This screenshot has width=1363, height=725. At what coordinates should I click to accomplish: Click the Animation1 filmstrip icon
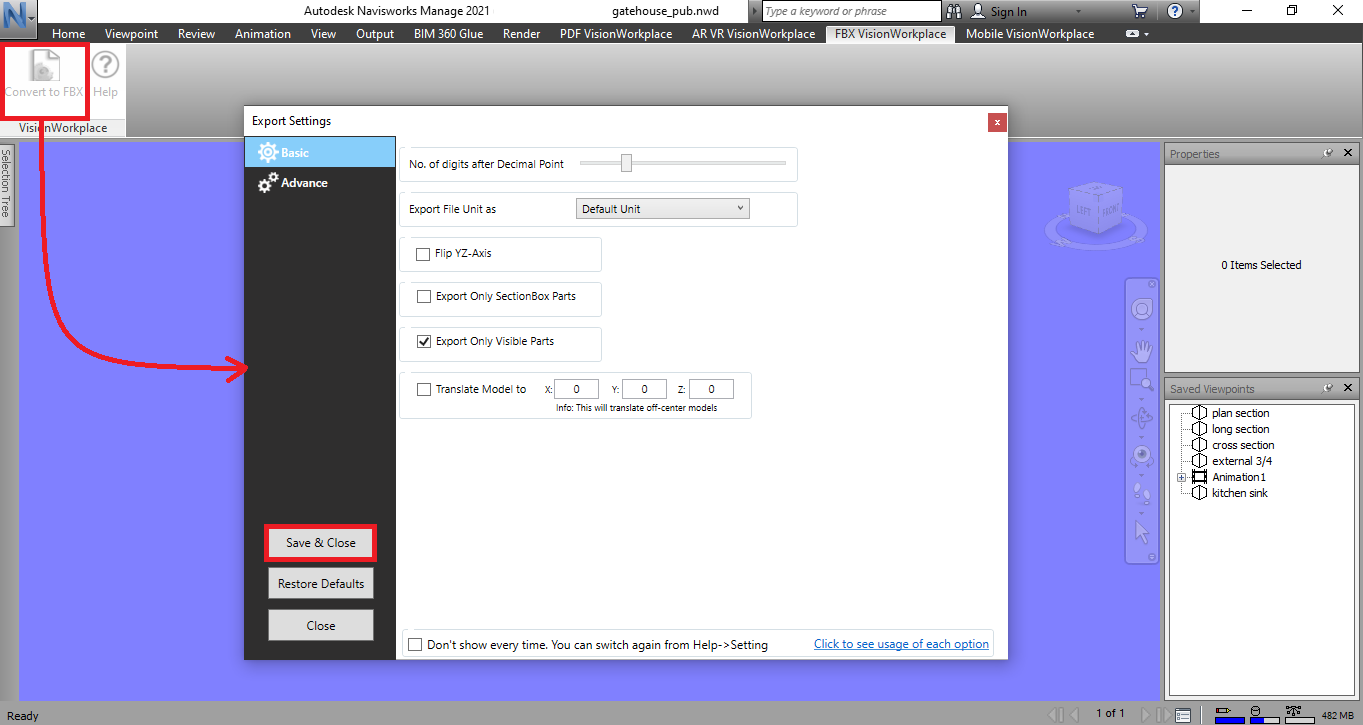[1200, 477]
